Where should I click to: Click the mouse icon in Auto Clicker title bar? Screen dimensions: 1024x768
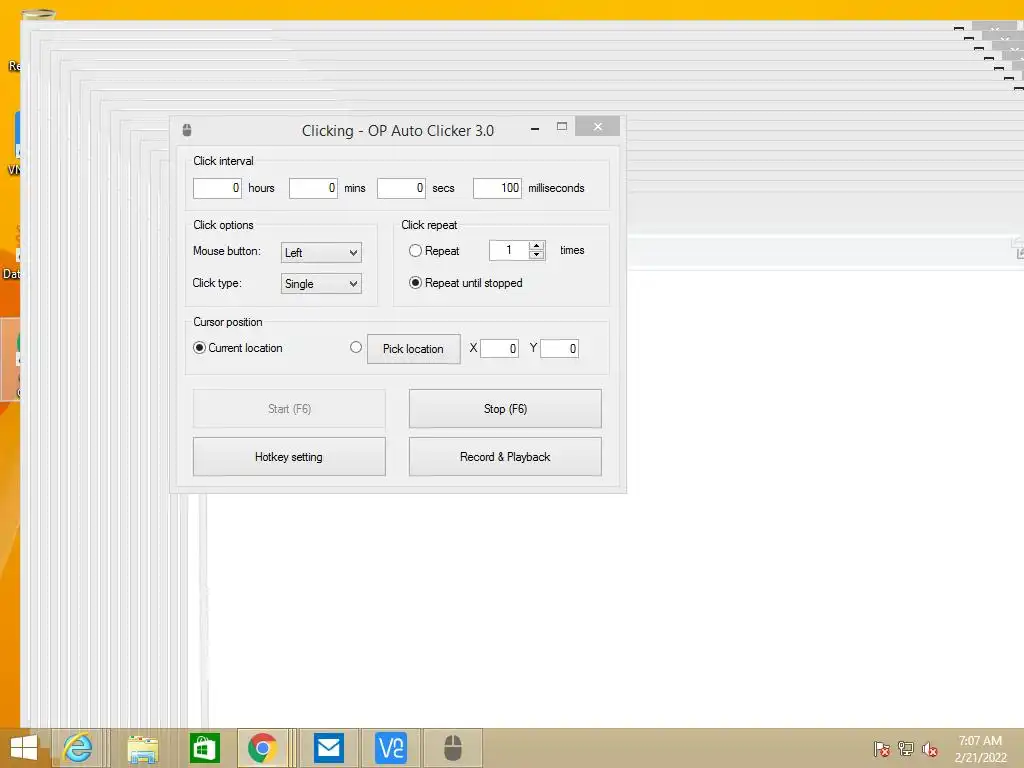tap(187, 130)
